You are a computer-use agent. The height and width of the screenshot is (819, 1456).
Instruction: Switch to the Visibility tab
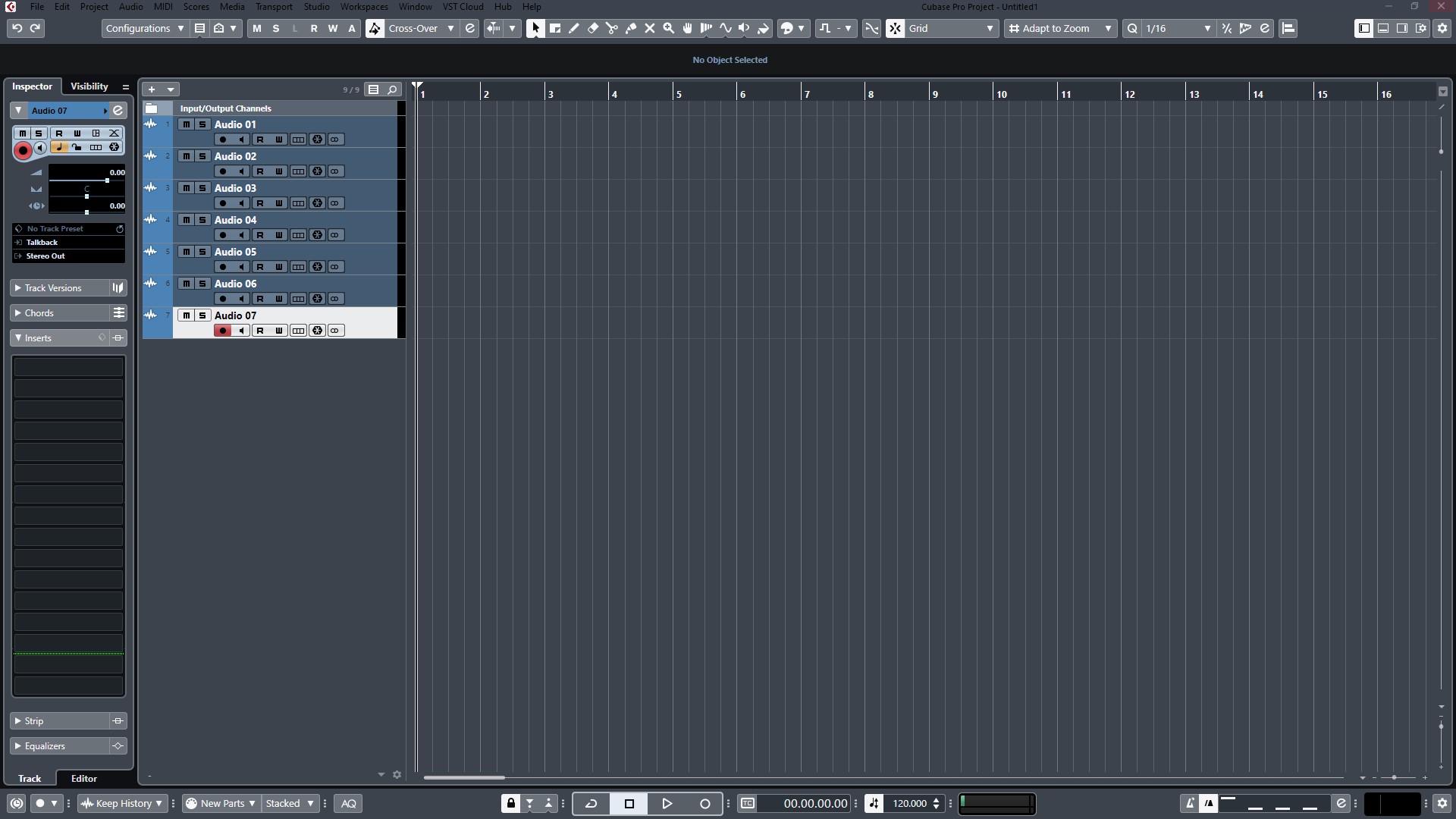[x=89, y=86]
